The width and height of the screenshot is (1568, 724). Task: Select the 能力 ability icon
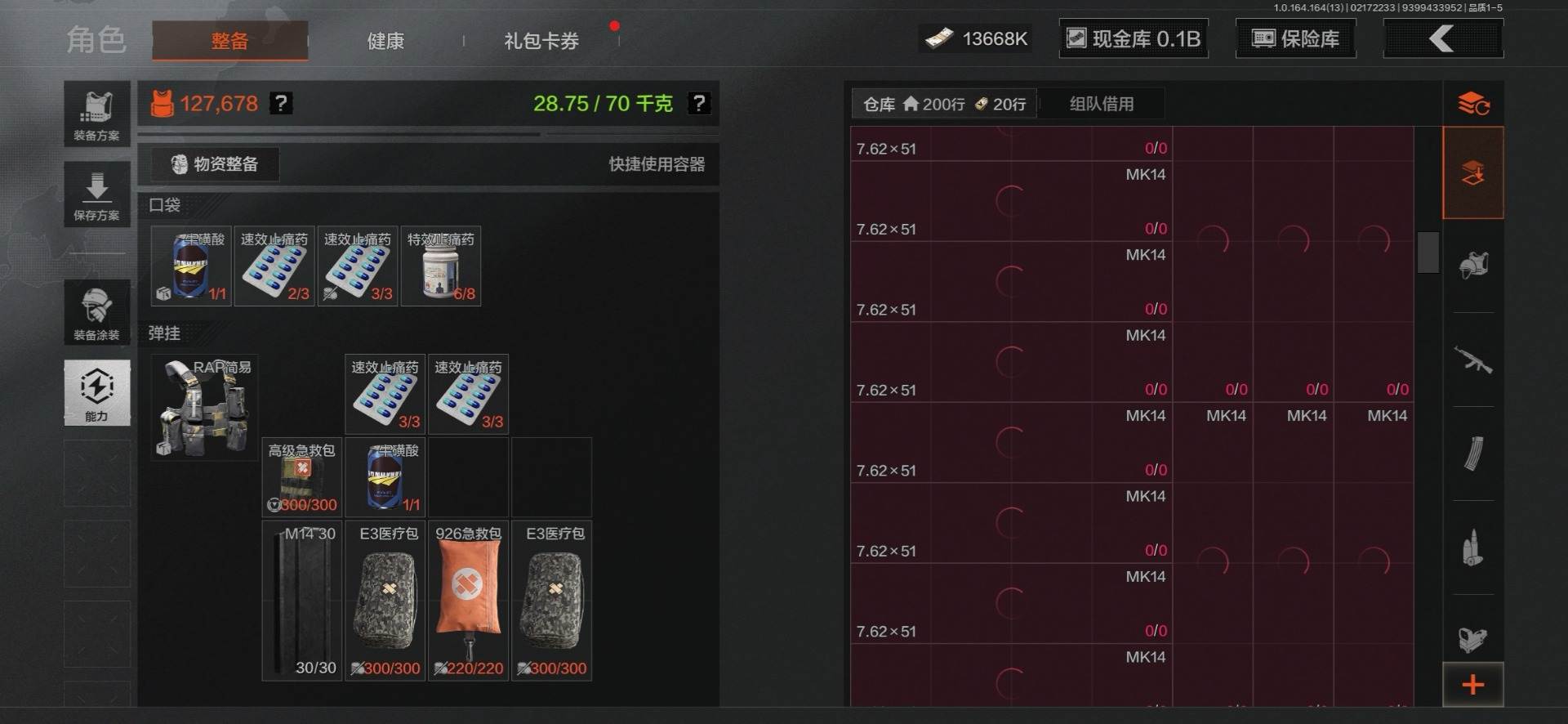coord(97,392)
